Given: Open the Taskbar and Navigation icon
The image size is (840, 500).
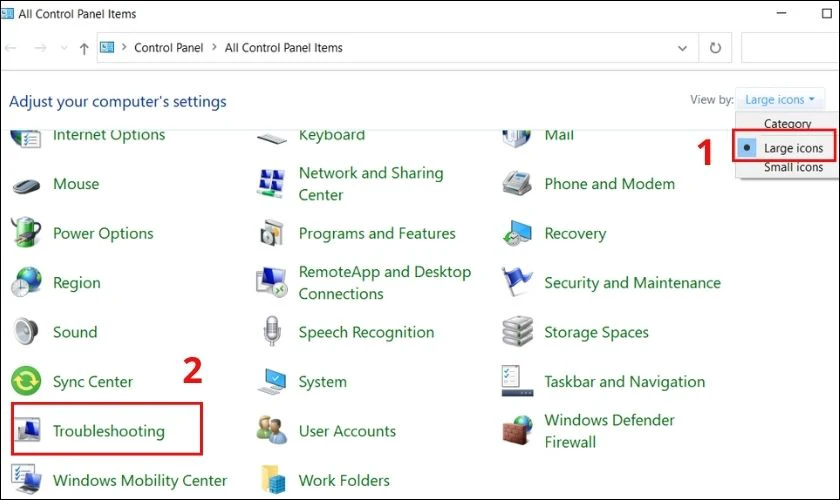Looking at the screenshot, I should tap(517, 381).
